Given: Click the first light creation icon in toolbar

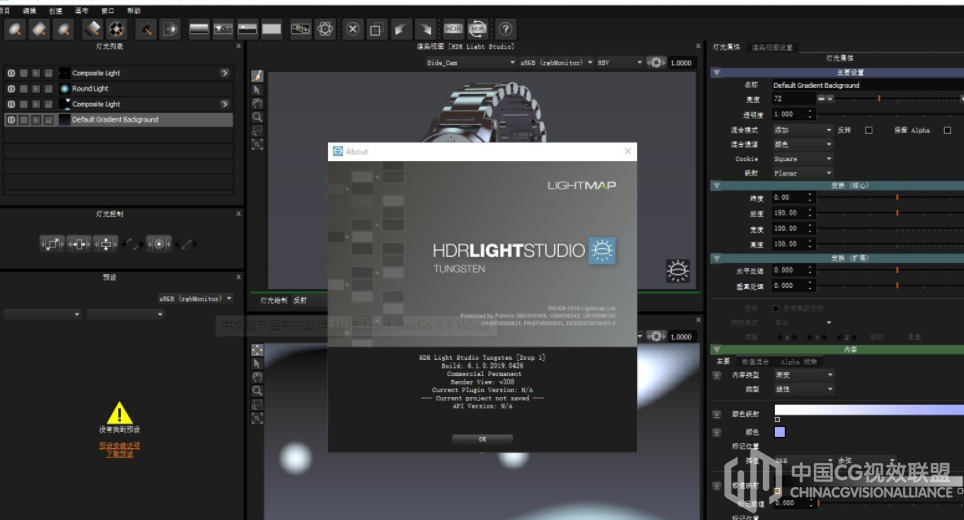Looking at the screenshot, I should point(15,29).
